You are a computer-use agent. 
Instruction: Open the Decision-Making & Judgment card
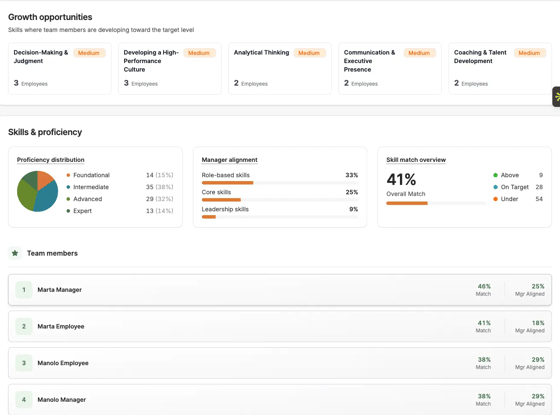(x=60, y=69)
